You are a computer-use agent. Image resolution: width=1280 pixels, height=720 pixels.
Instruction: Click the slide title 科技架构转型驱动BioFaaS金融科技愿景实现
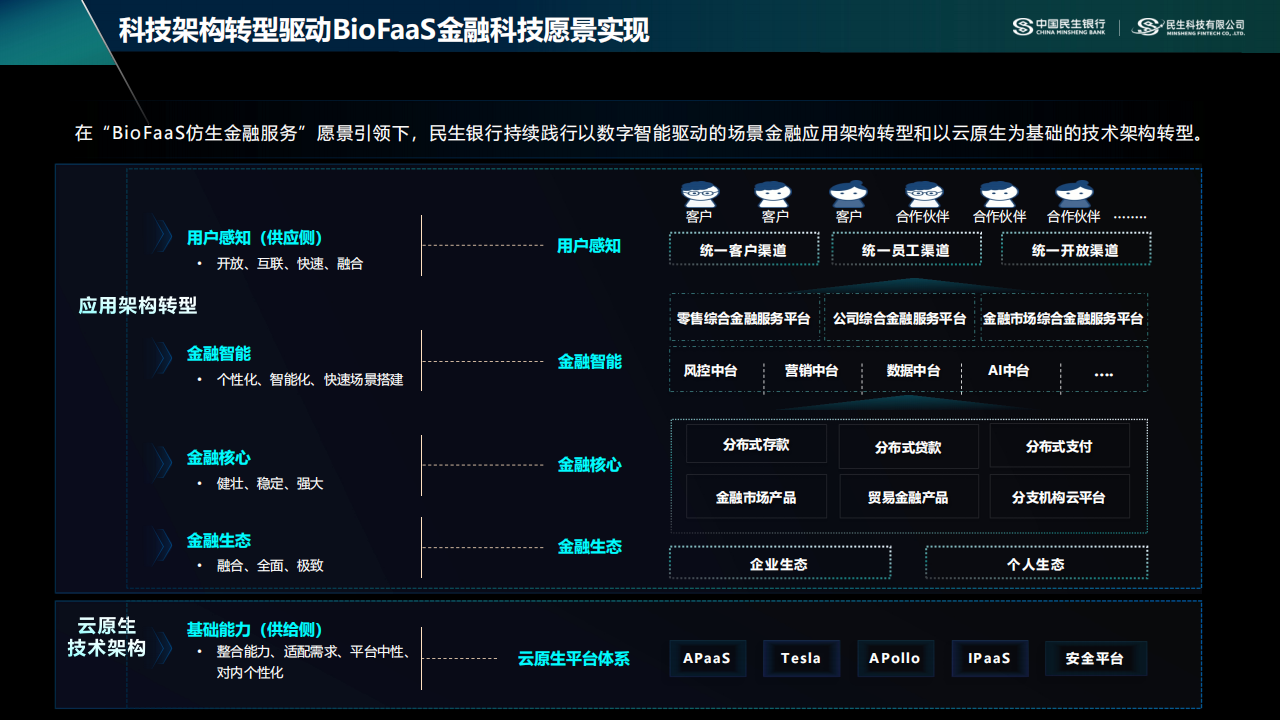(384, 30)
